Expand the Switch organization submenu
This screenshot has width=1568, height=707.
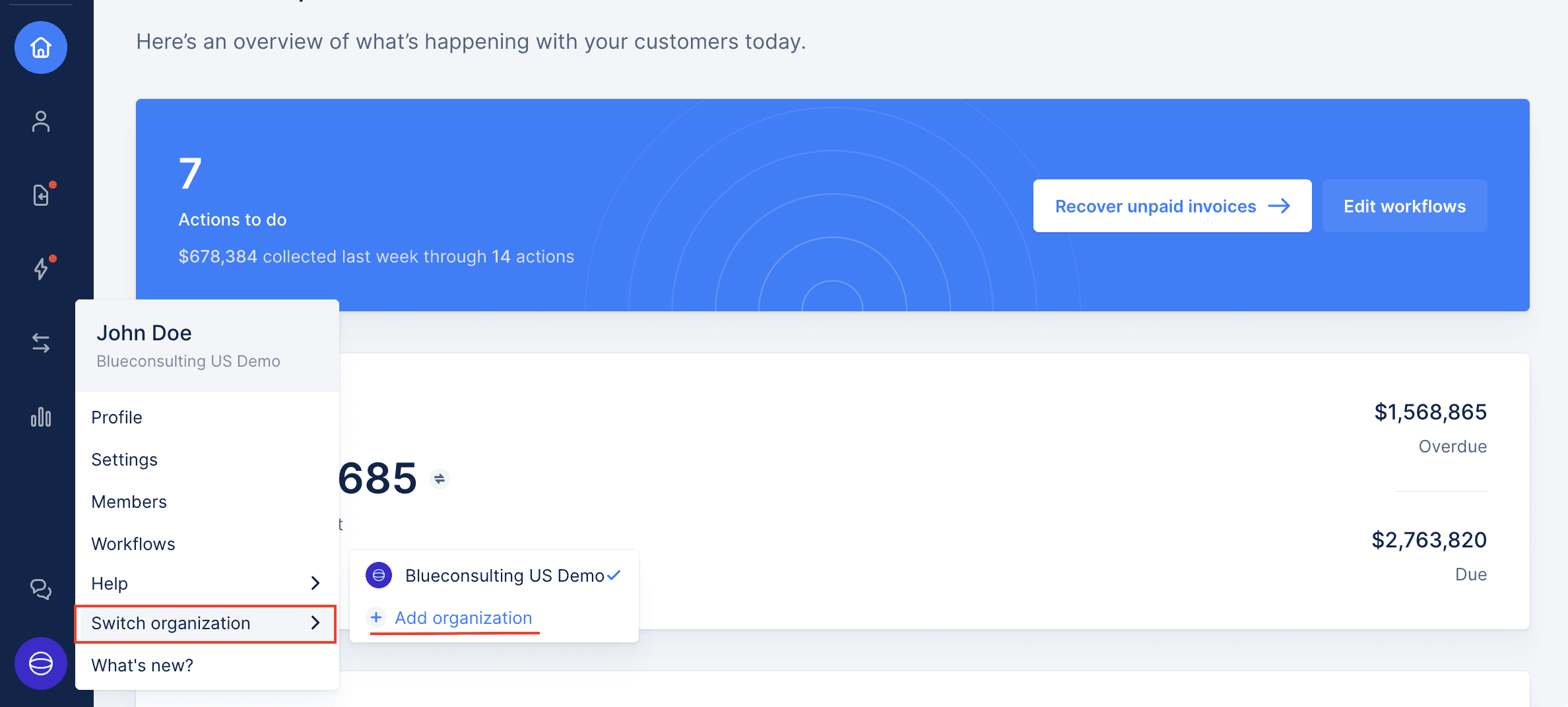pos(206,623)
